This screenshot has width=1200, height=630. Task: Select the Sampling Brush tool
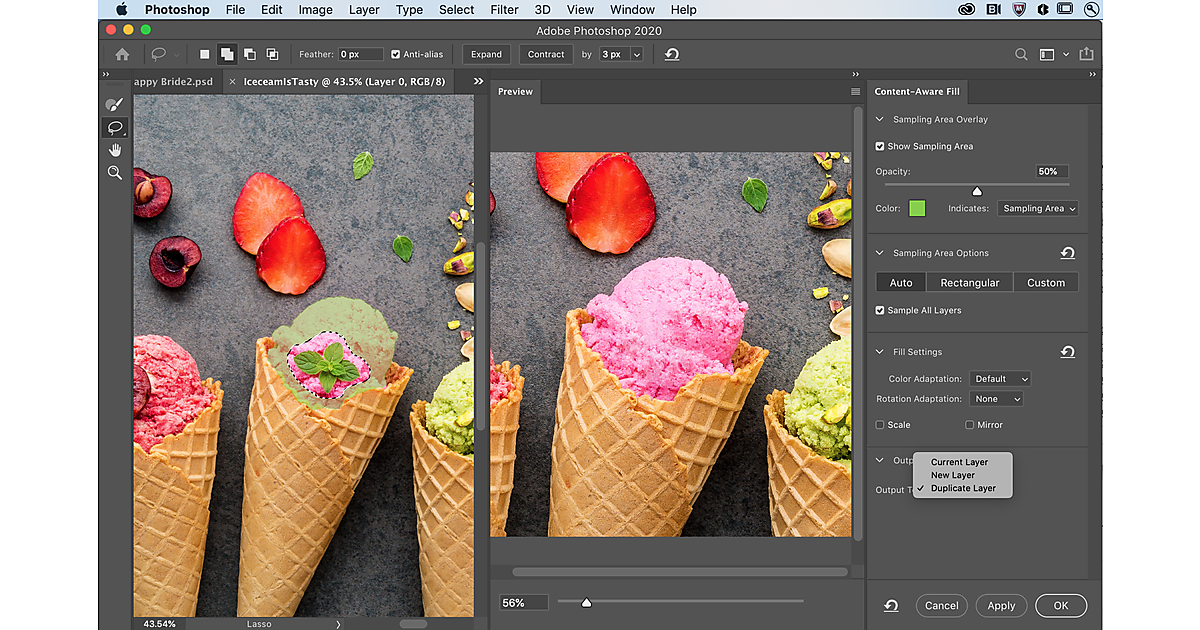pos(115,104)
